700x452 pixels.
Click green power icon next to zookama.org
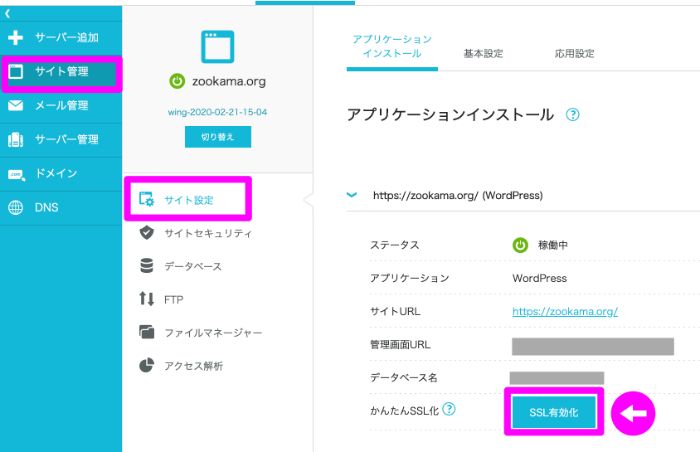177,81
